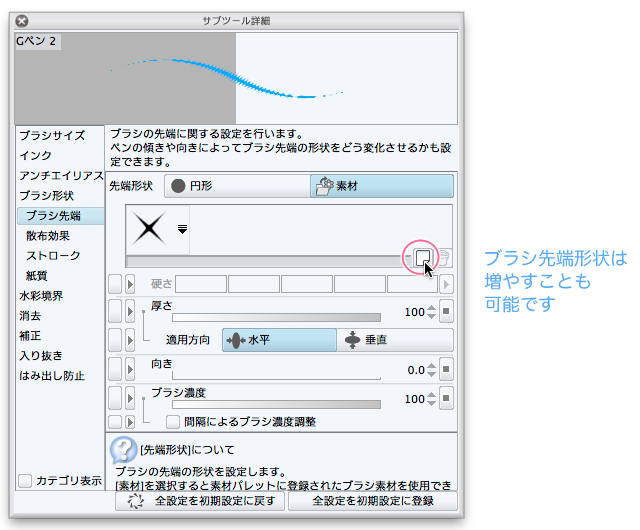
Task: Expand the 厚さ slider display options arrow
Action: [x=132, y=312]
